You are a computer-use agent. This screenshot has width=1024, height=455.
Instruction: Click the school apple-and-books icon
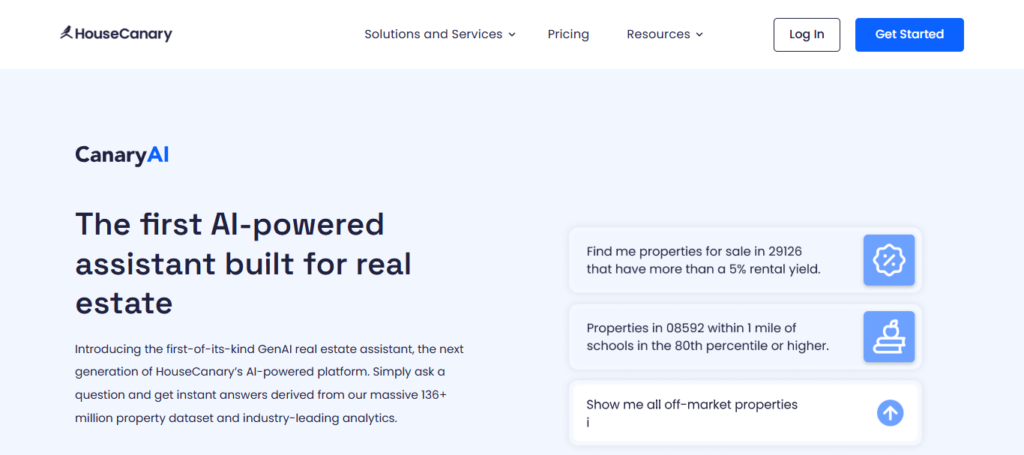[x=889, y=337]
